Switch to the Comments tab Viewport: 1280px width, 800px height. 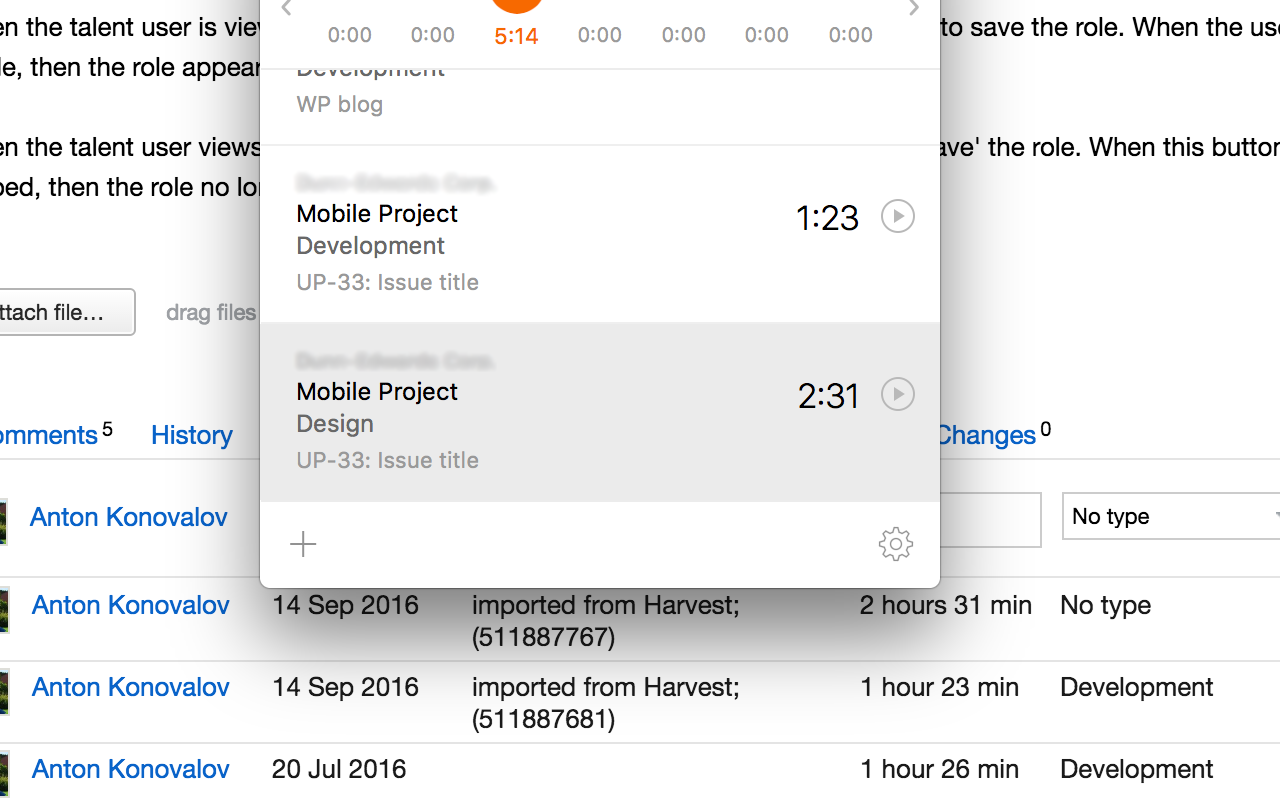coord(50,435)
